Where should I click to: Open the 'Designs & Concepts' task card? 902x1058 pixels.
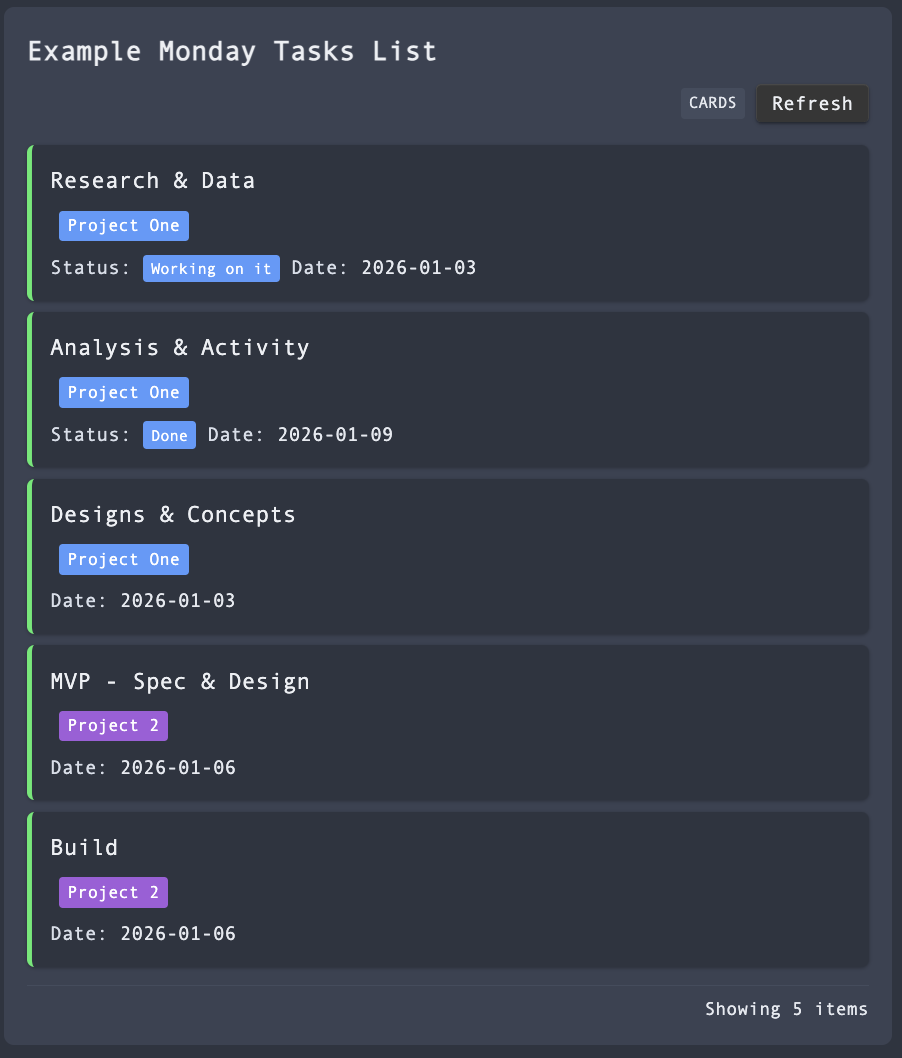click(450, 514)
